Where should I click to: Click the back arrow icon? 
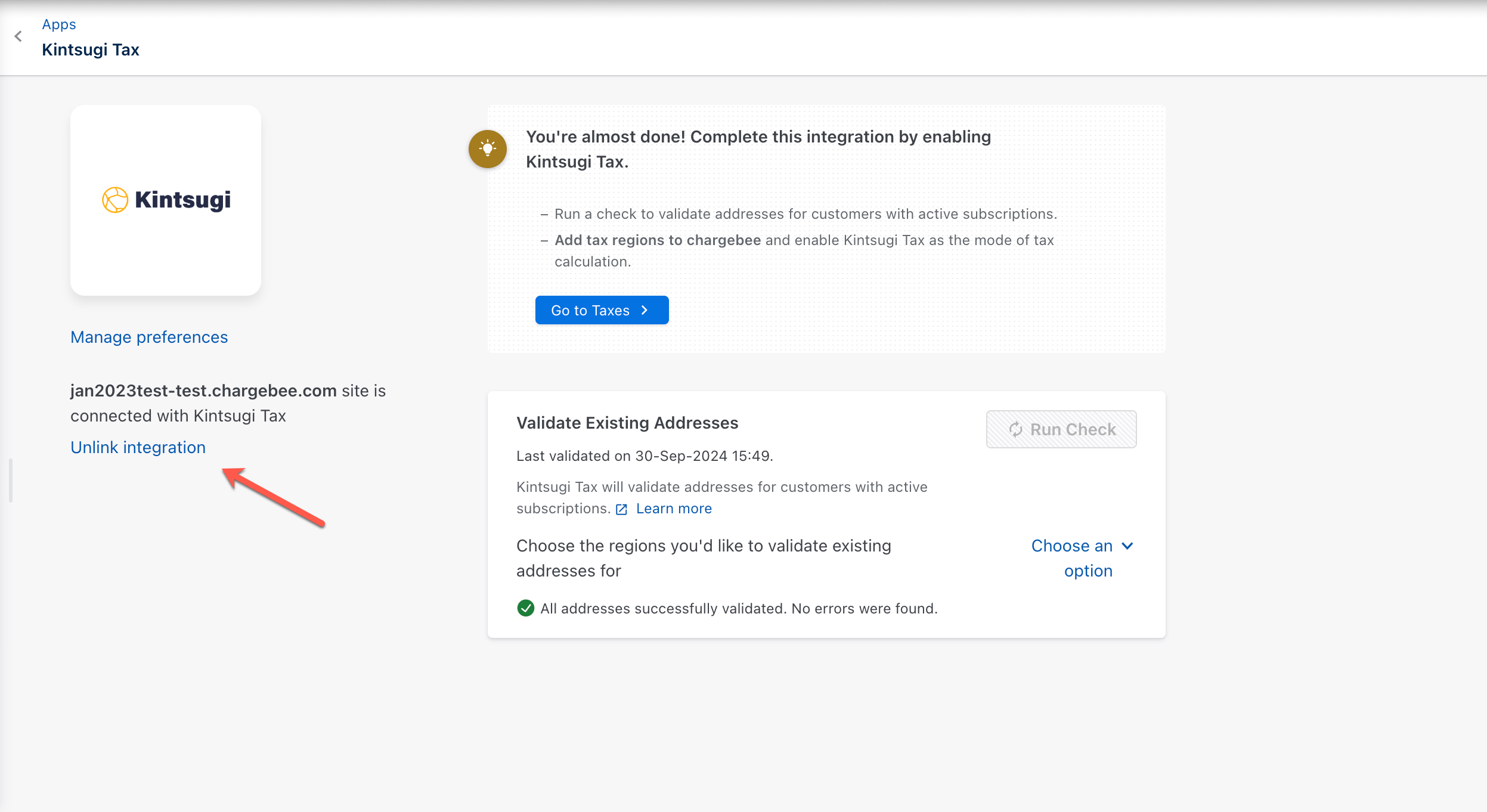pyautogui.click(x=18, y=36)
